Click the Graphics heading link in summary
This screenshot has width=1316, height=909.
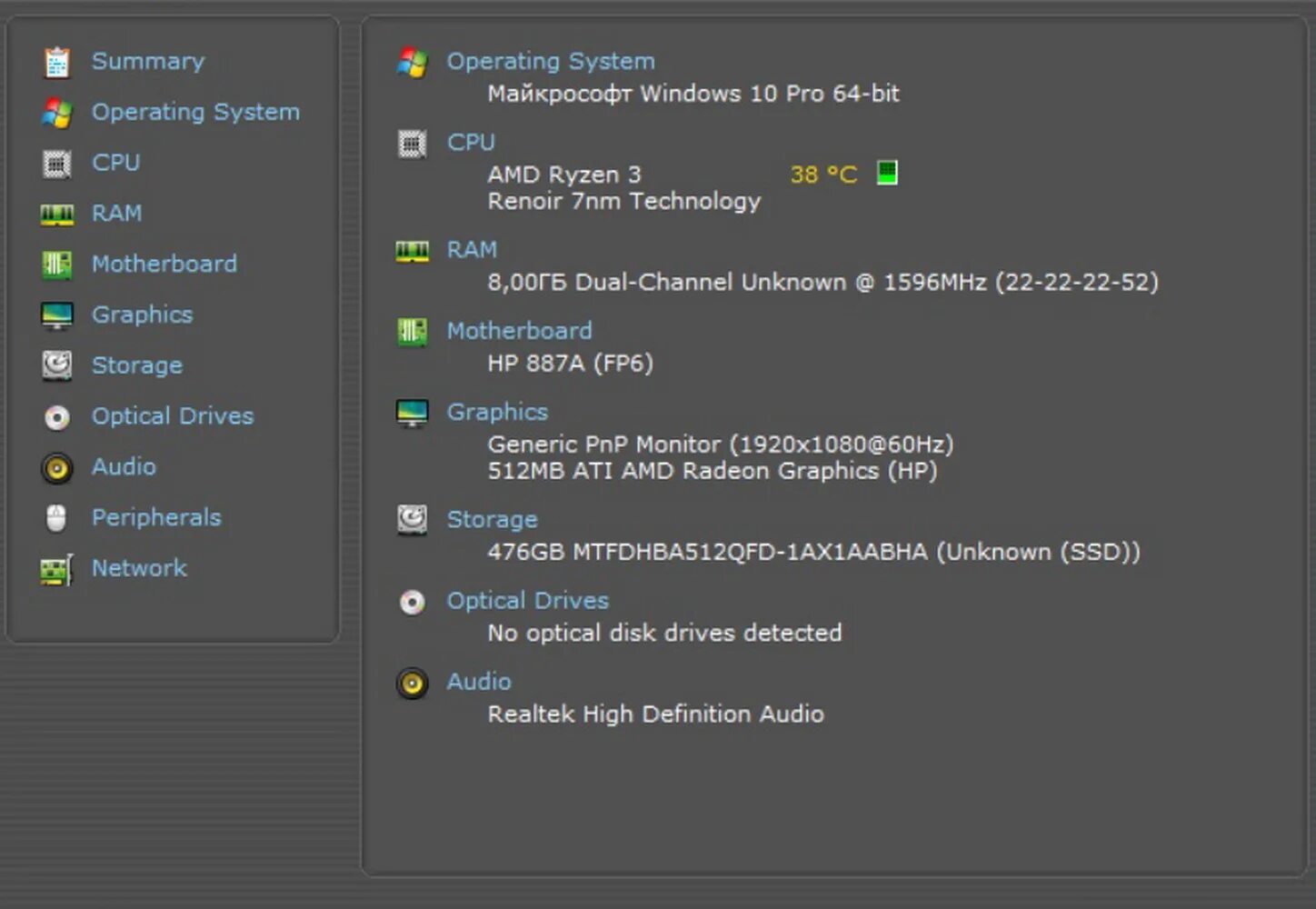pyautogui.click(x=497, y=412)
